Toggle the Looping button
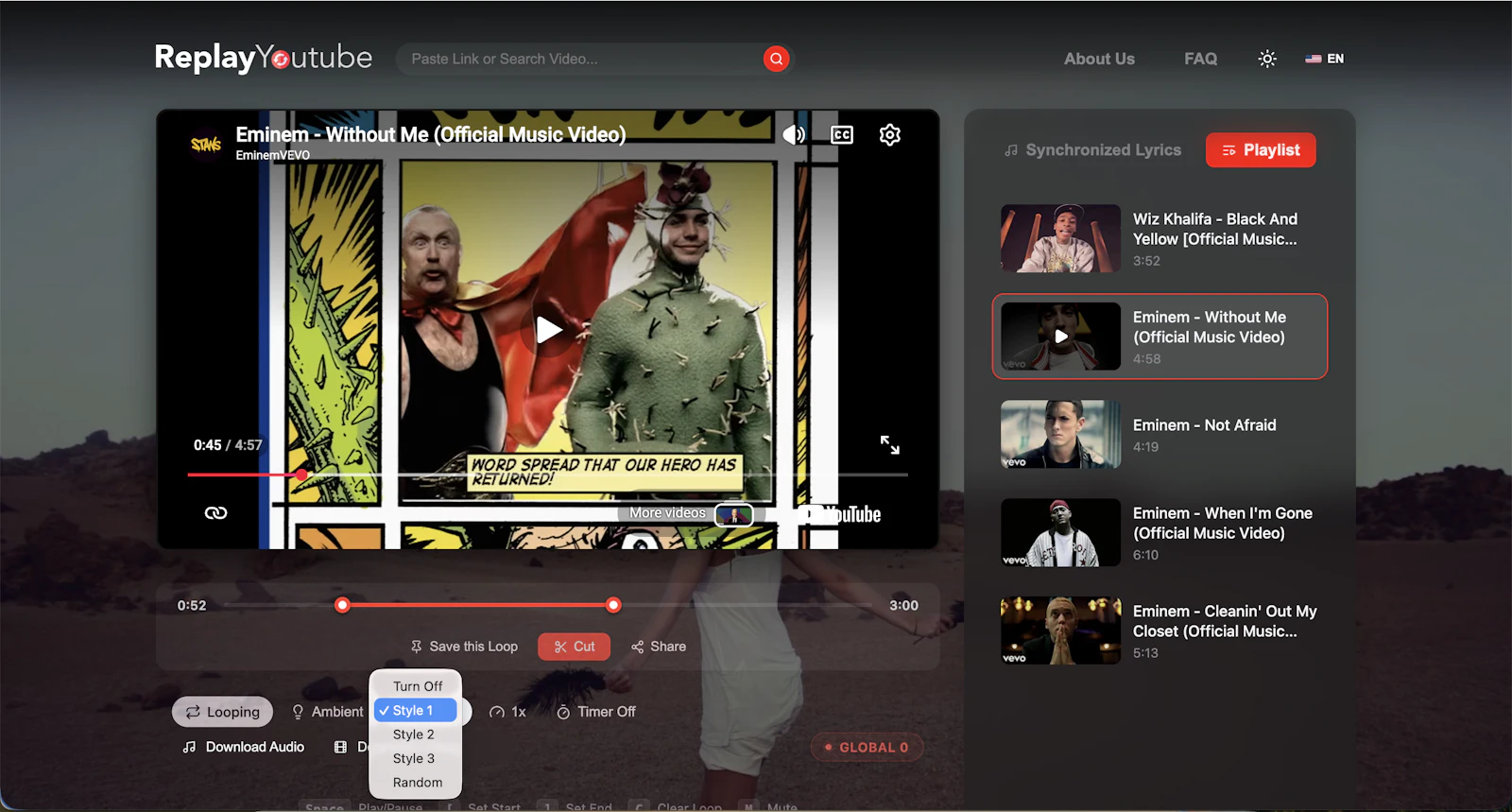 [x=222, y=712]
